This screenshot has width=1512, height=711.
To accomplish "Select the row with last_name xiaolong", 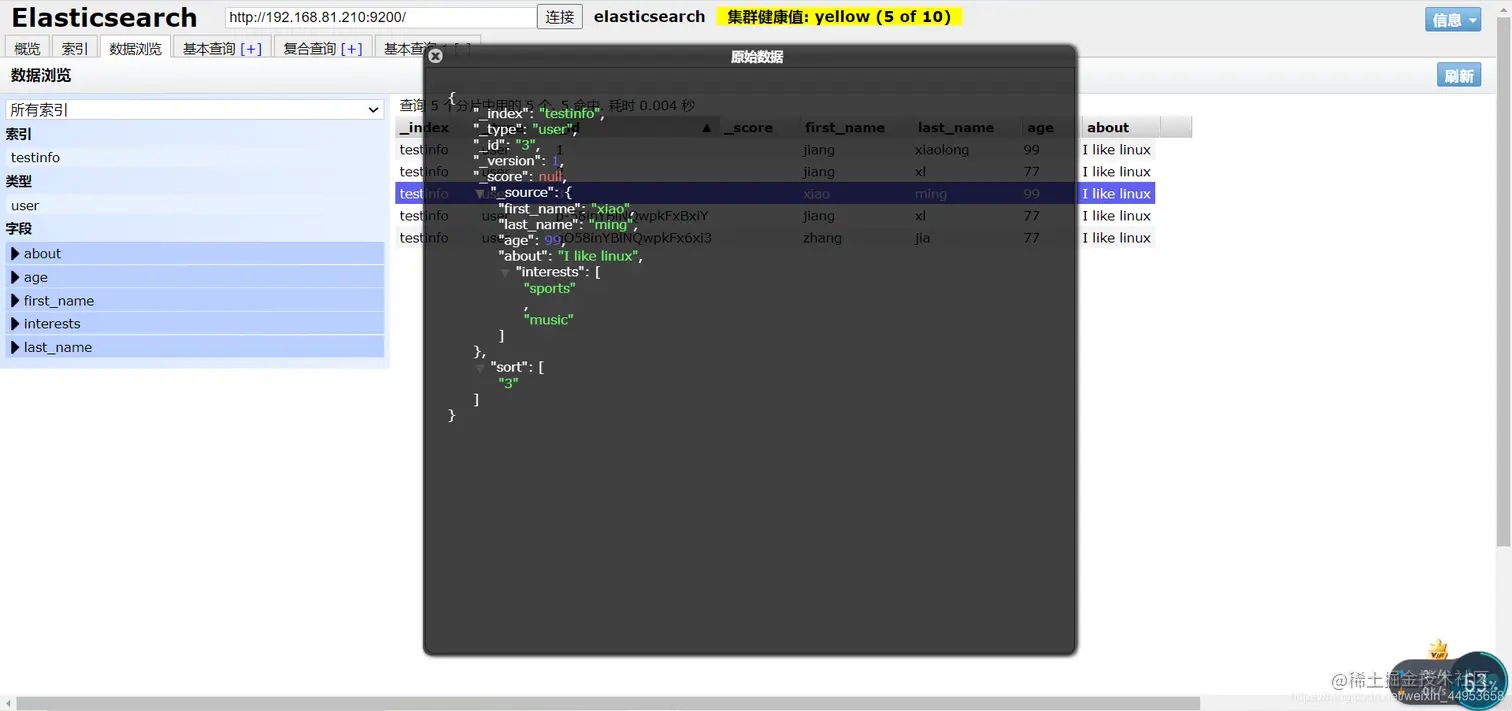I will [x=775, y=150].
